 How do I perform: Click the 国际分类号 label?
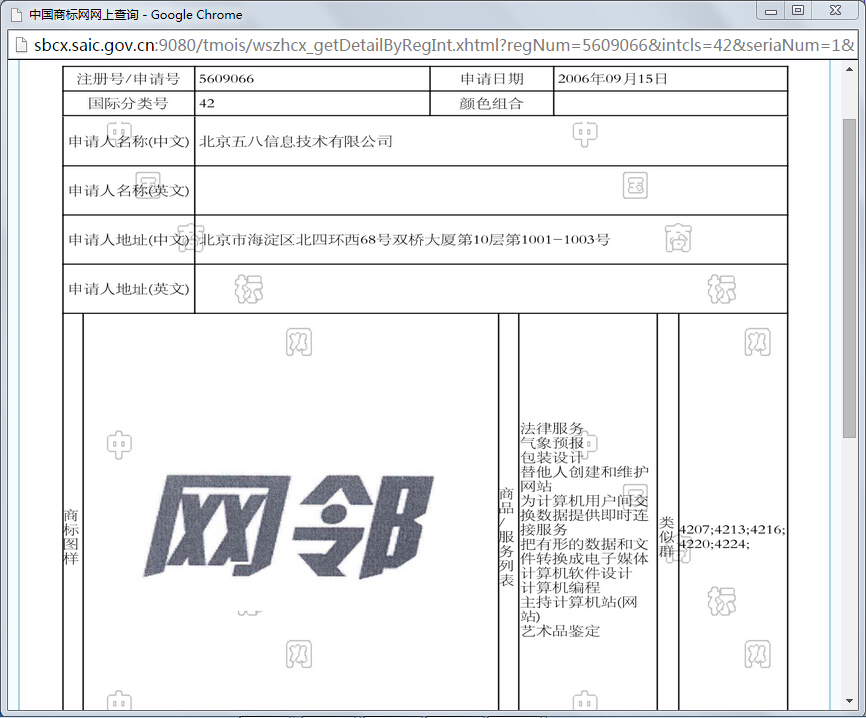[128, 103]
